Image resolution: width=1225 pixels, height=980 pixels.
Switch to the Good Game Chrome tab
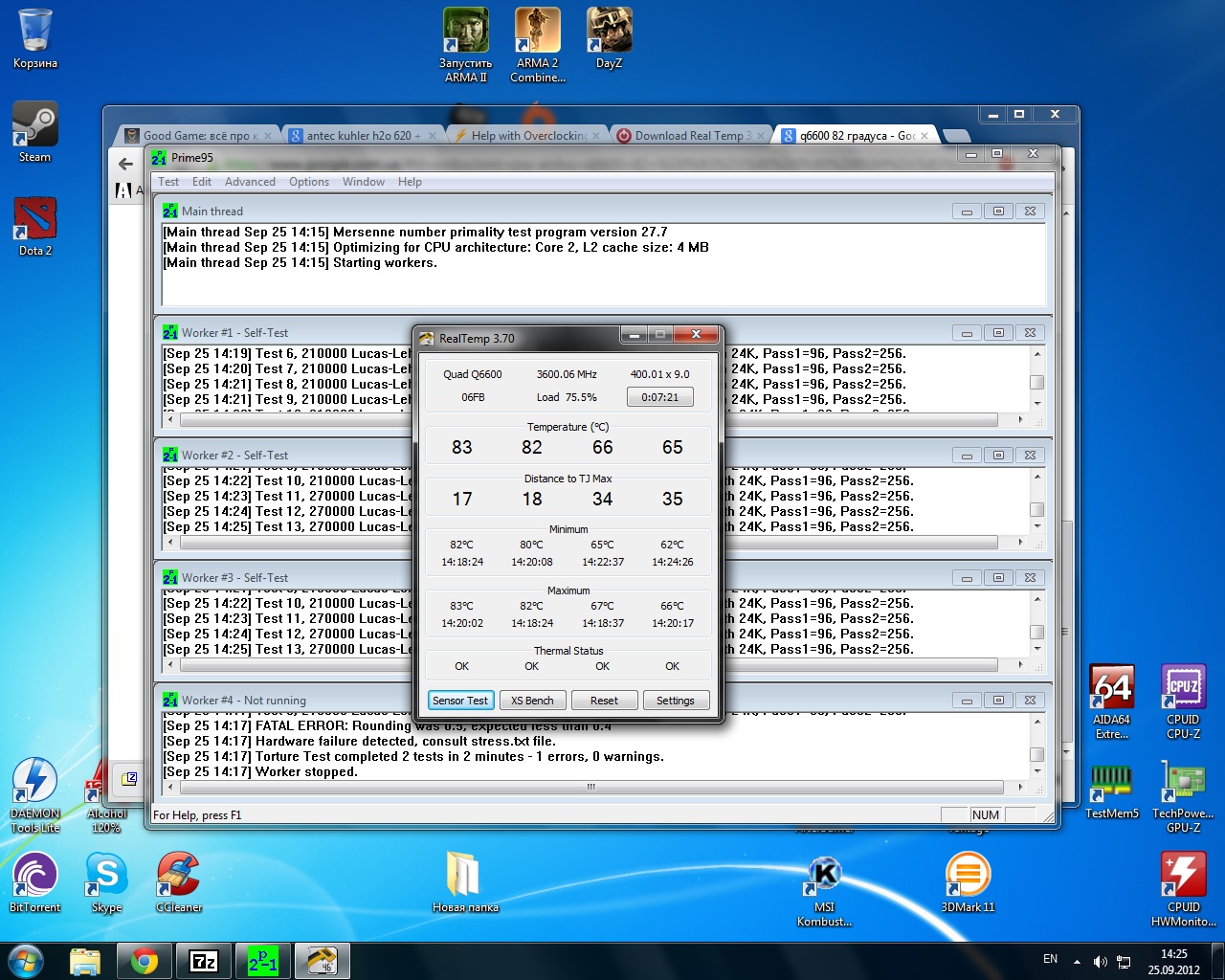point(199,136)
